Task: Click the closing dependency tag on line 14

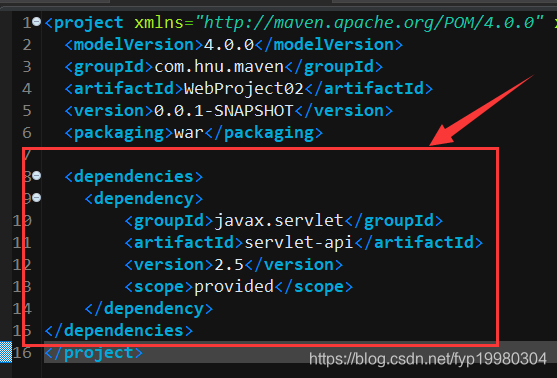Action: [x=148, y=309]
